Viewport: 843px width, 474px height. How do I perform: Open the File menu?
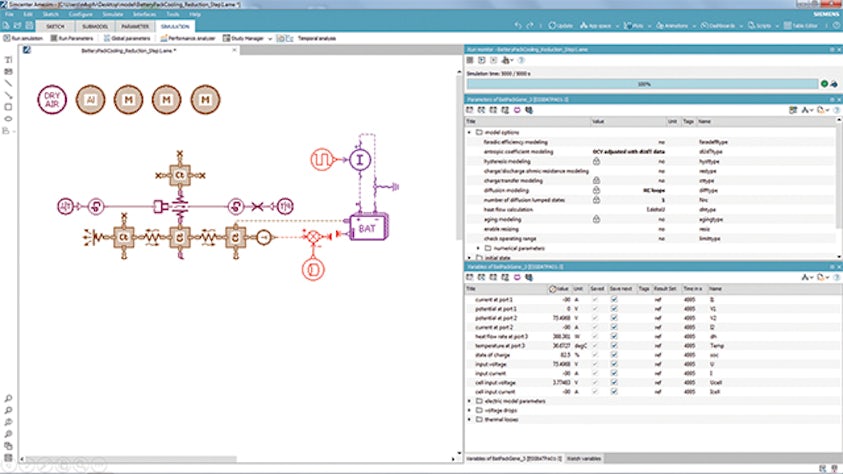coord(9,14)
